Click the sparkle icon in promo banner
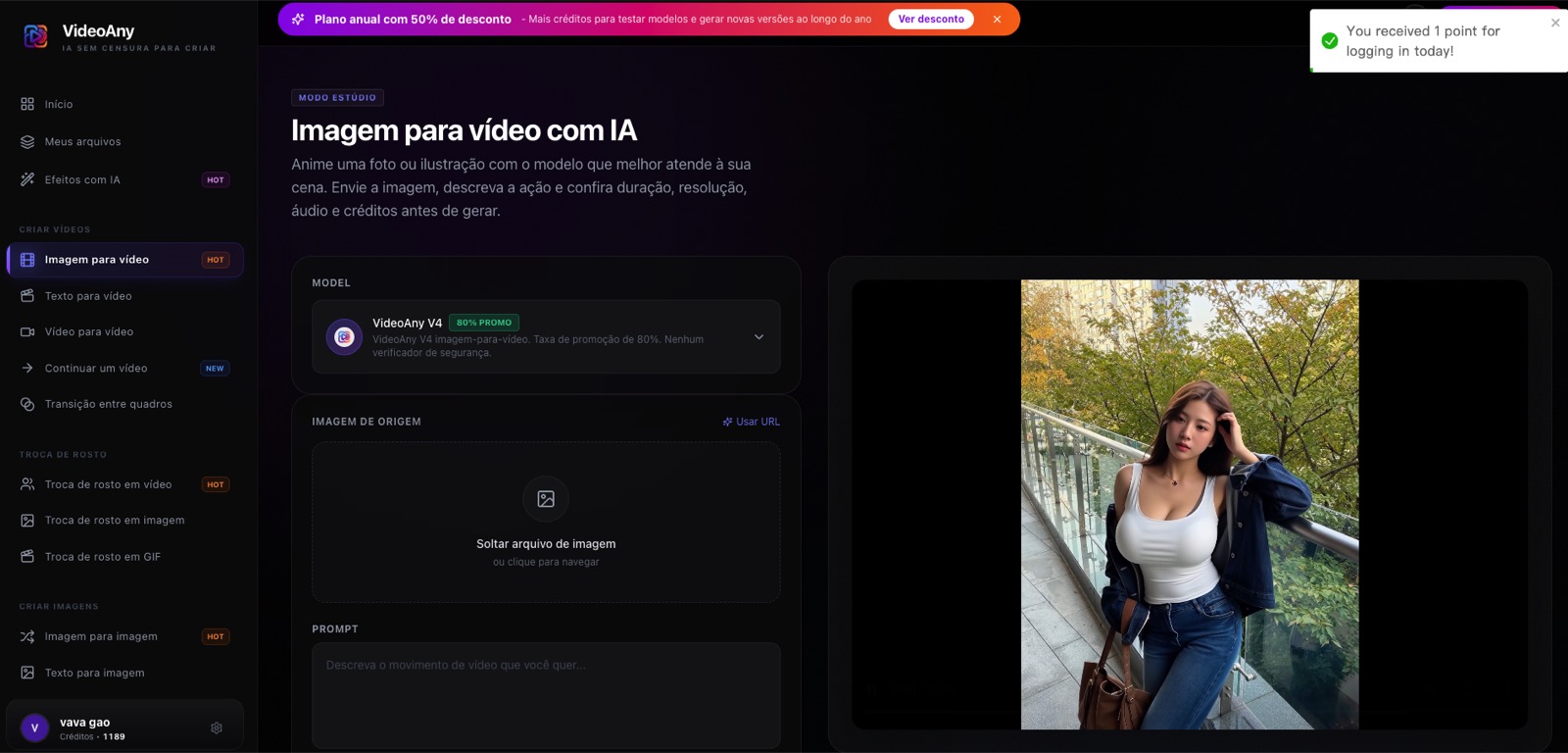1568x753 pixels. [x=298, y=20]
